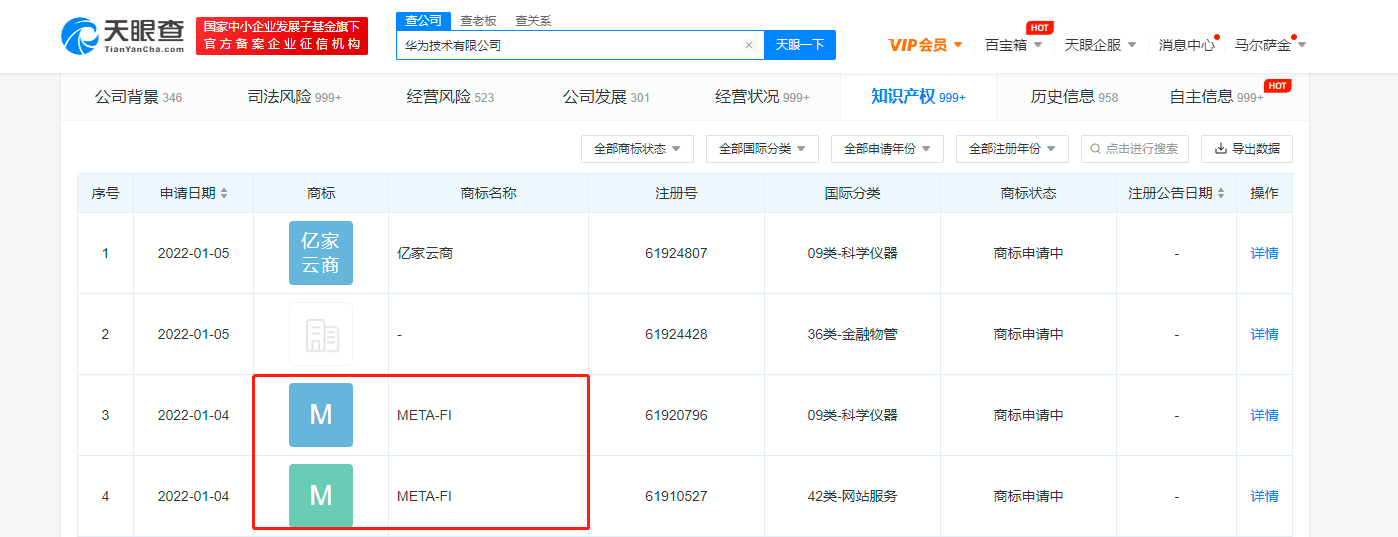Open 详情 for 亿家云商 row

point(1264,253)
